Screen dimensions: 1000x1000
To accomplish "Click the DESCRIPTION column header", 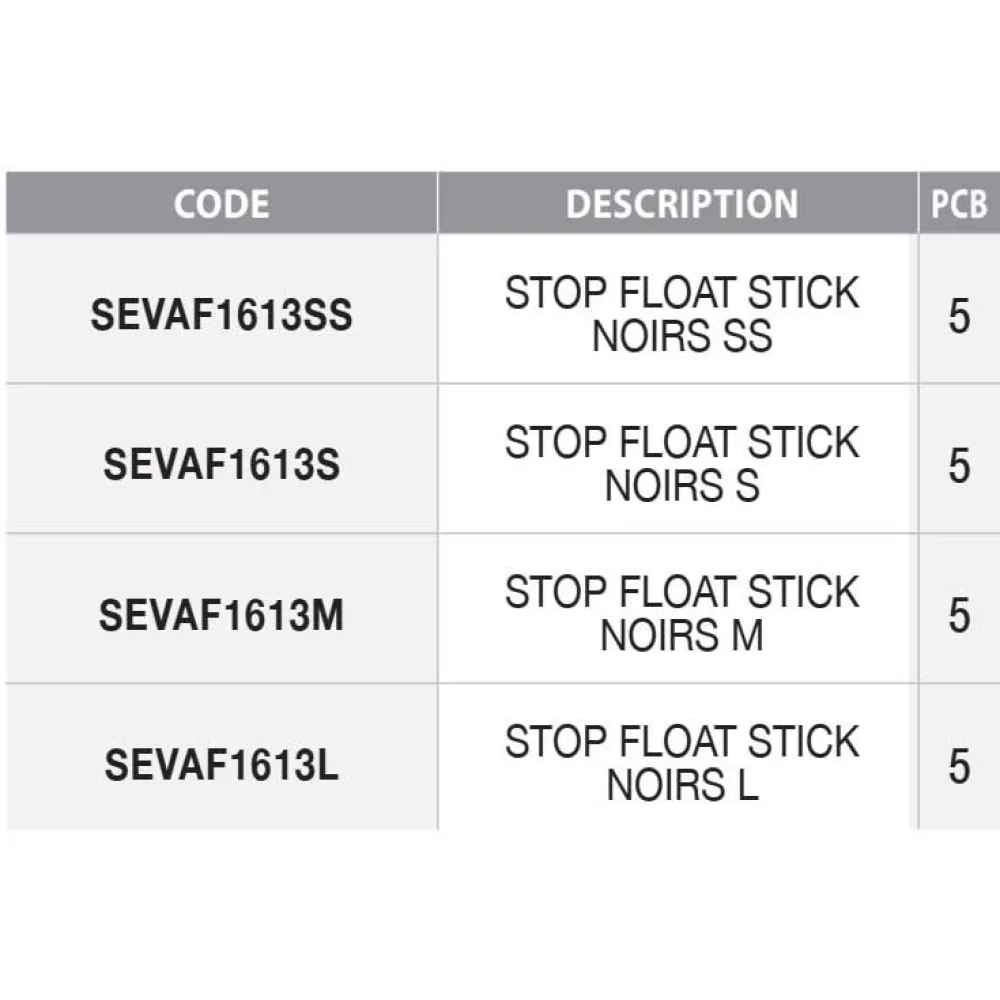I will click(x=682, y=204).
